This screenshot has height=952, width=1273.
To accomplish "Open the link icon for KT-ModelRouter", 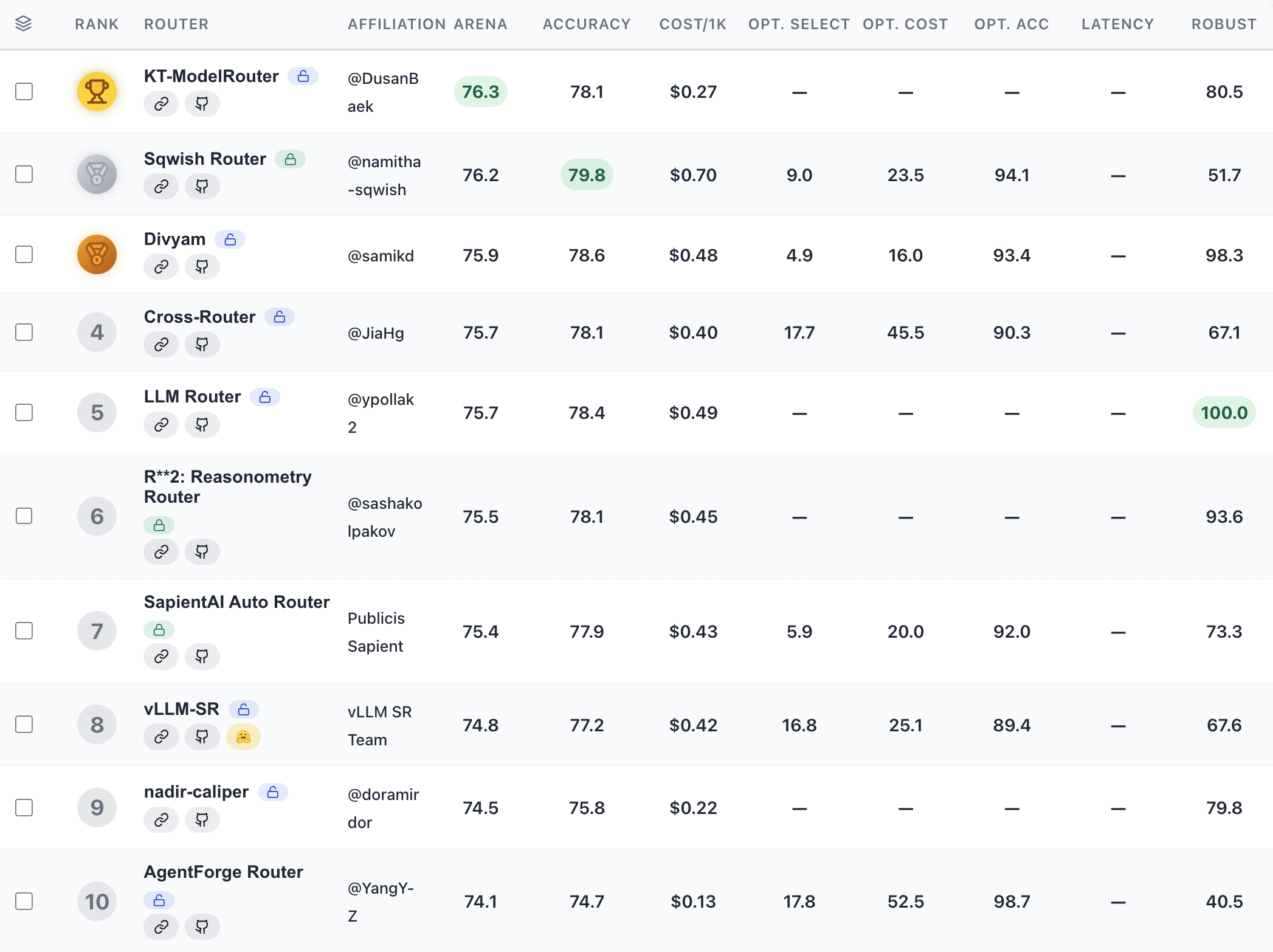I will click(x=161, y=104).
